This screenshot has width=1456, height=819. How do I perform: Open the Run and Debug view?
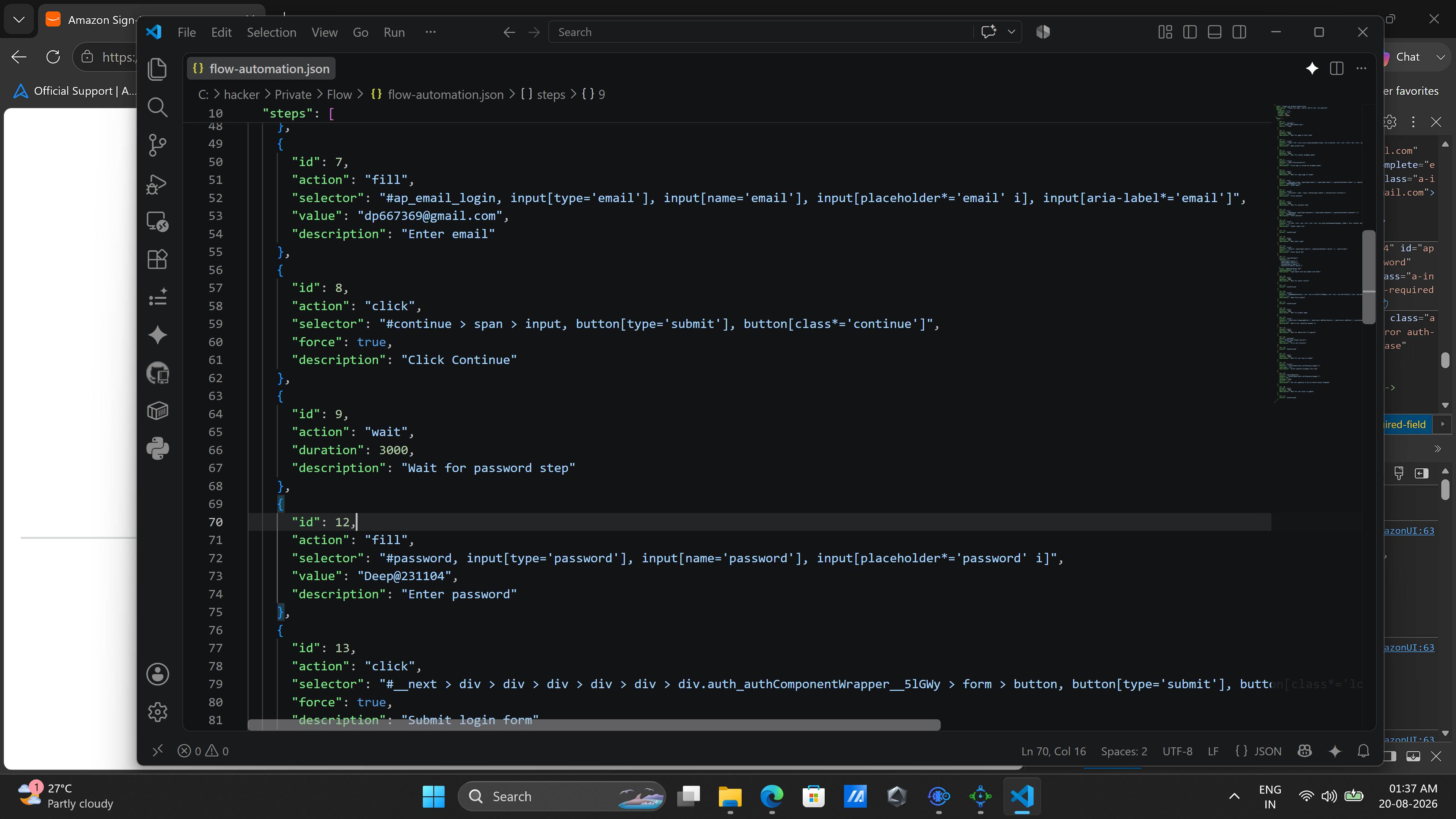(157, 184)
